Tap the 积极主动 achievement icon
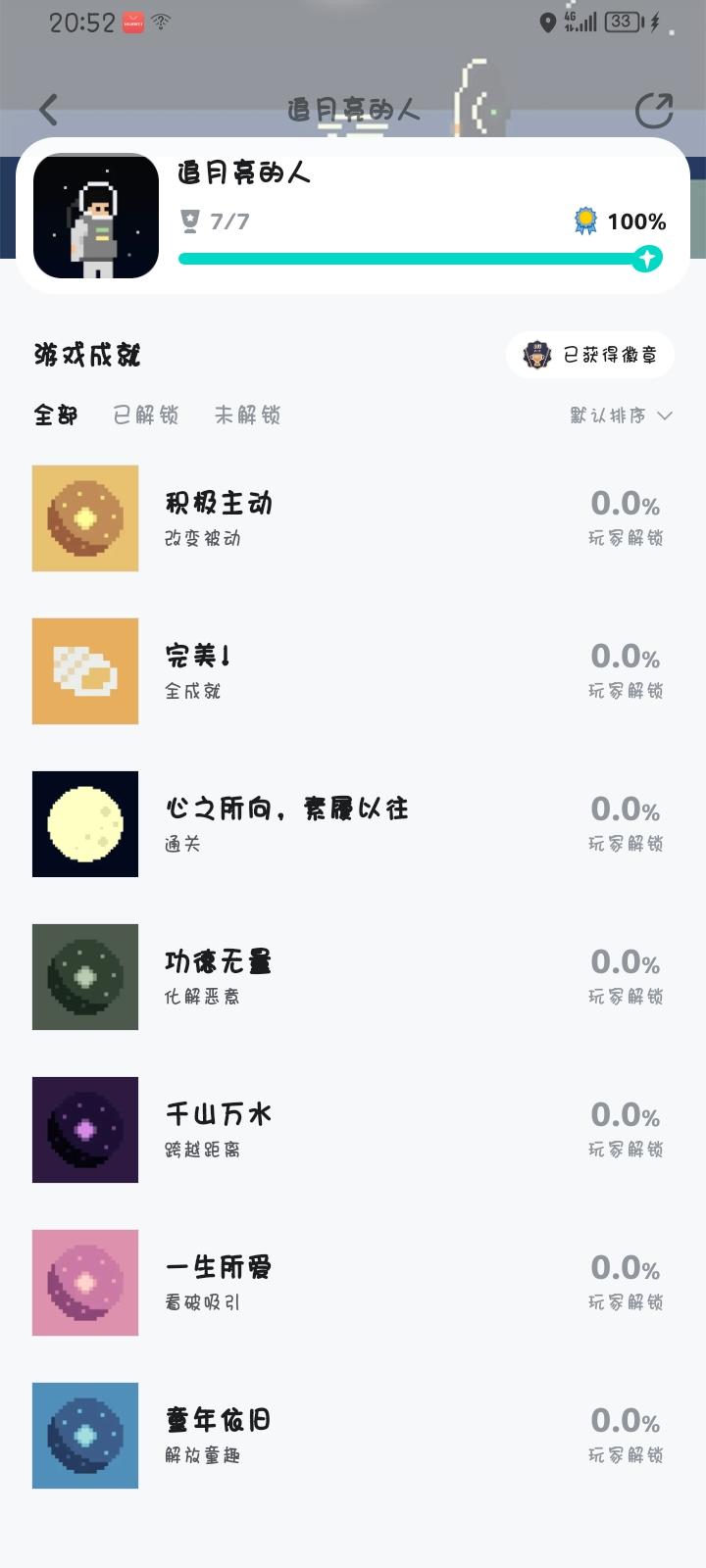The image size is (706, 1568). coord(85,518)
